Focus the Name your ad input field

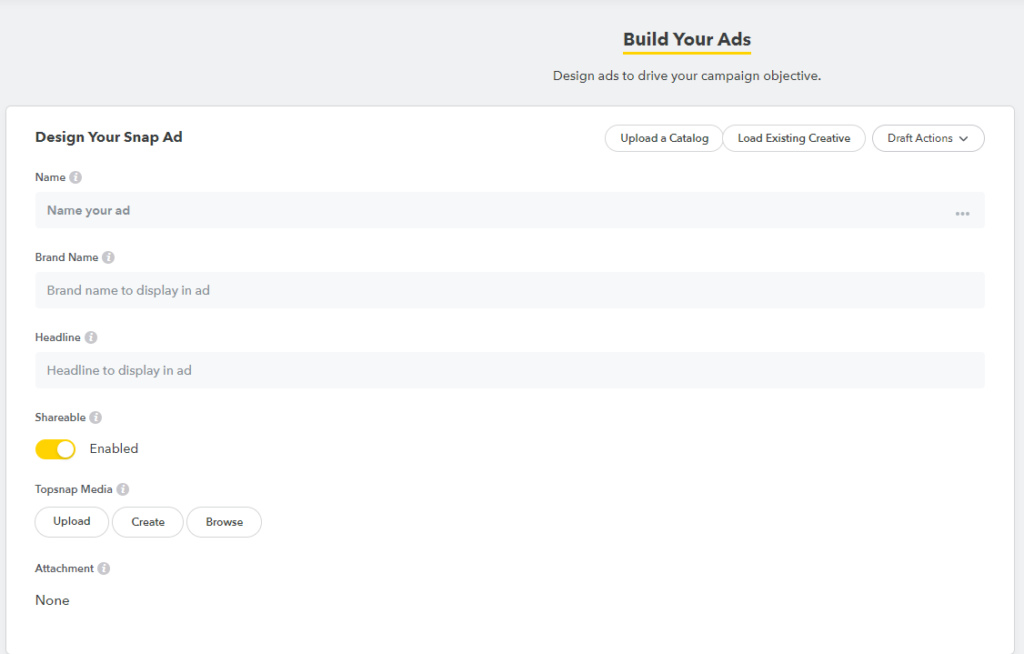click(490, 211)
